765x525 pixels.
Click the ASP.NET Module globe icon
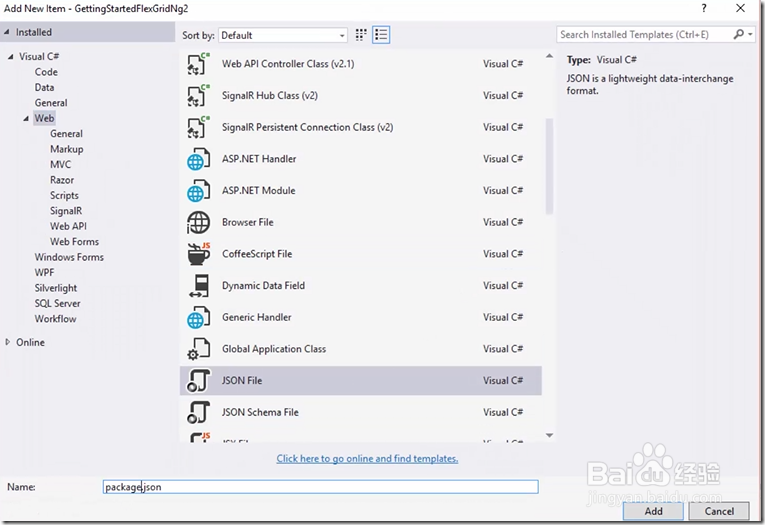199,191
